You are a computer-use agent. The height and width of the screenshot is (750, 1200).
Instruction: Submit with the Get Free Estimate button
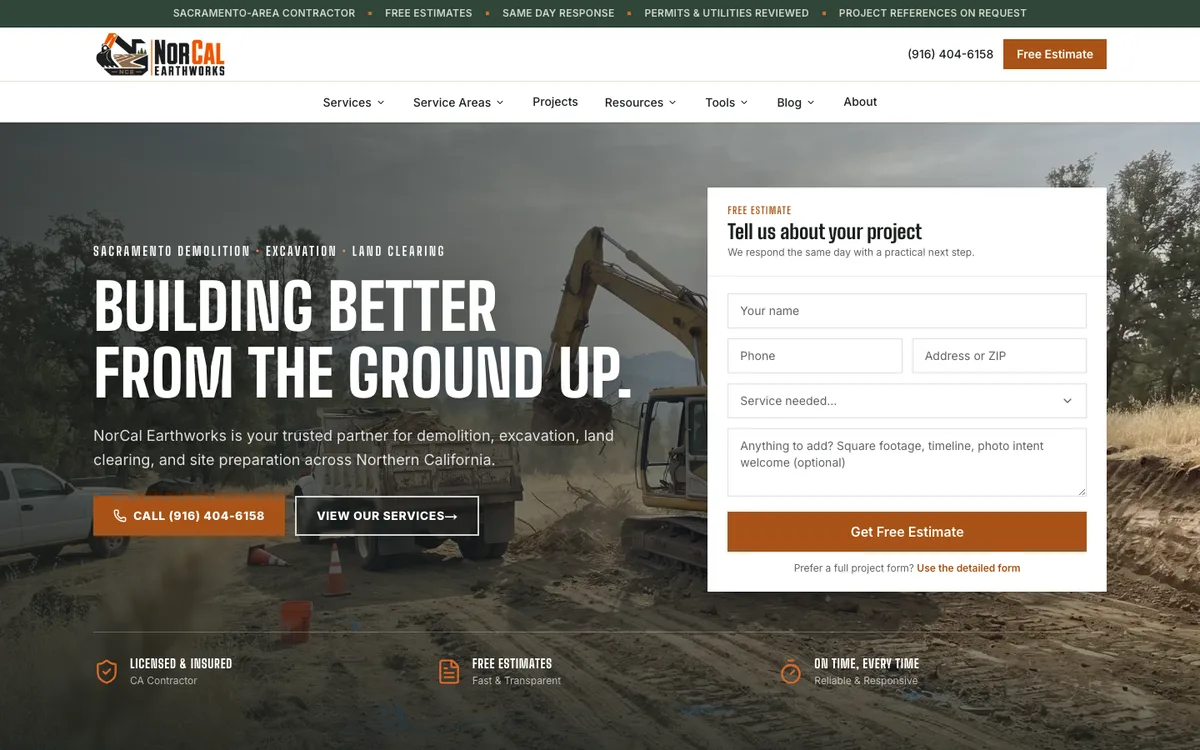click(x=907, y=532)
